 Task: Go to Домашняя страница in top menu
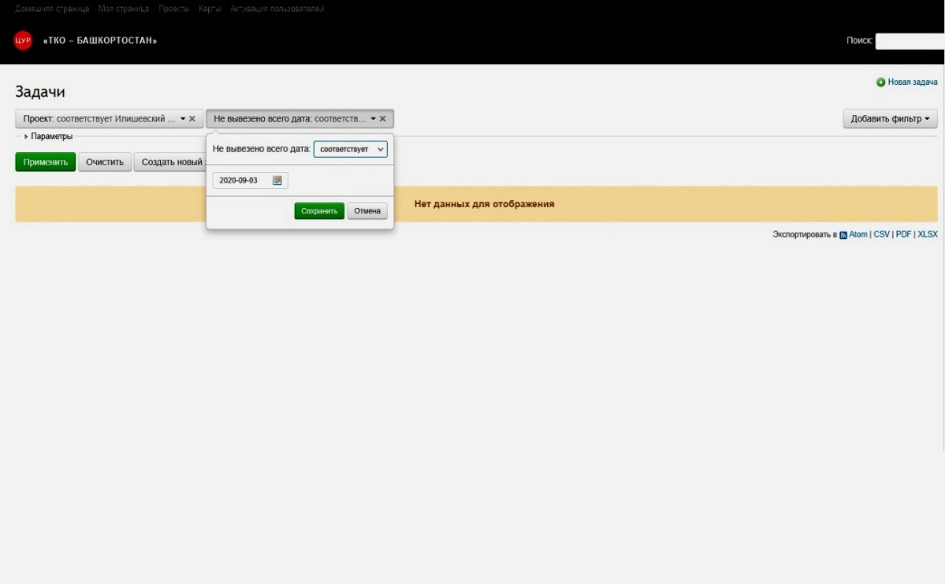[x=52, y=8]
